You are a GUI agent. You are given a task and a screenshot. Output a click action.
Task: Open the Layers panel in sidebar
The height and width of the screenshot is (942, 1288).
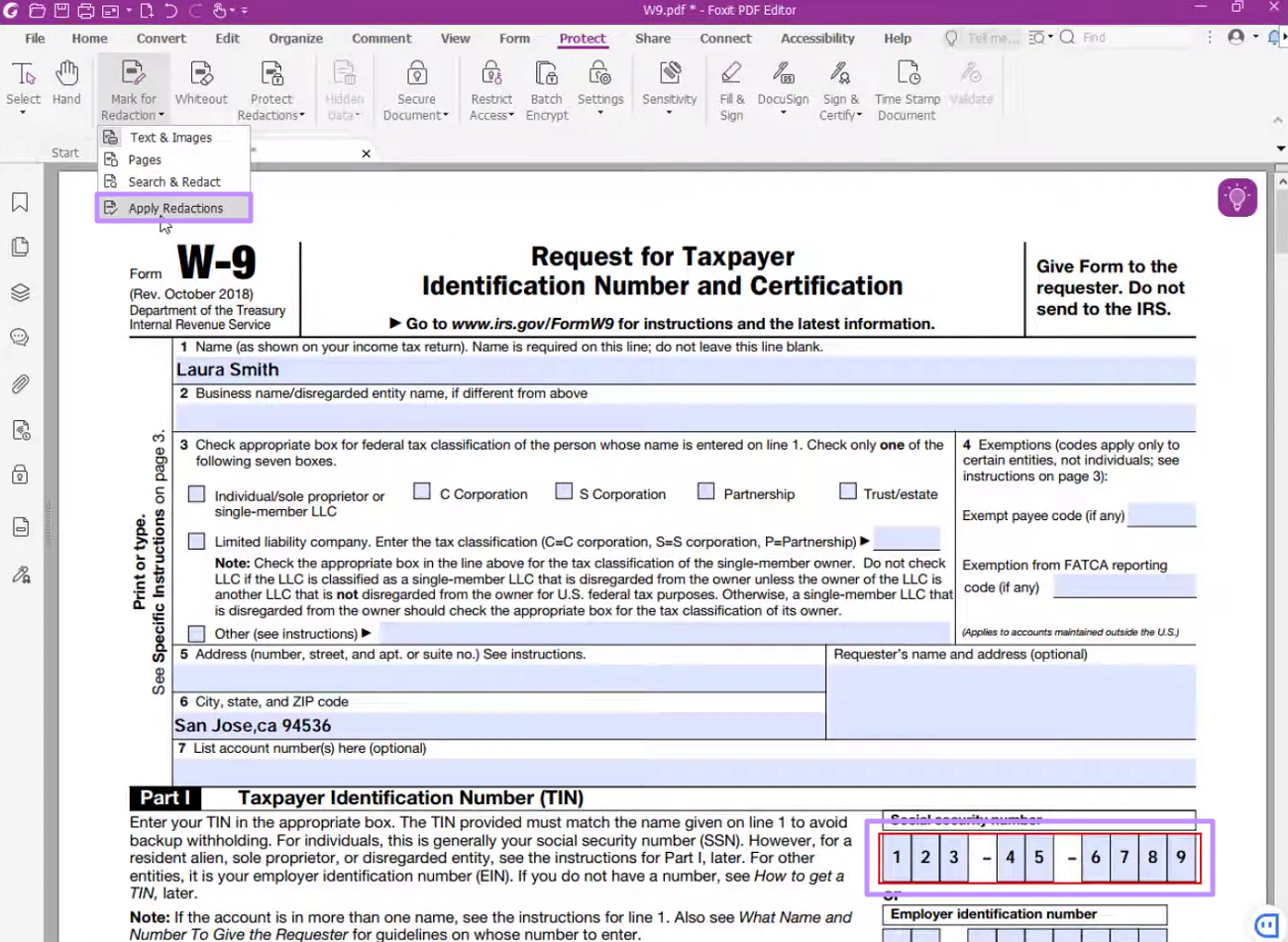[x=20, y=292]
